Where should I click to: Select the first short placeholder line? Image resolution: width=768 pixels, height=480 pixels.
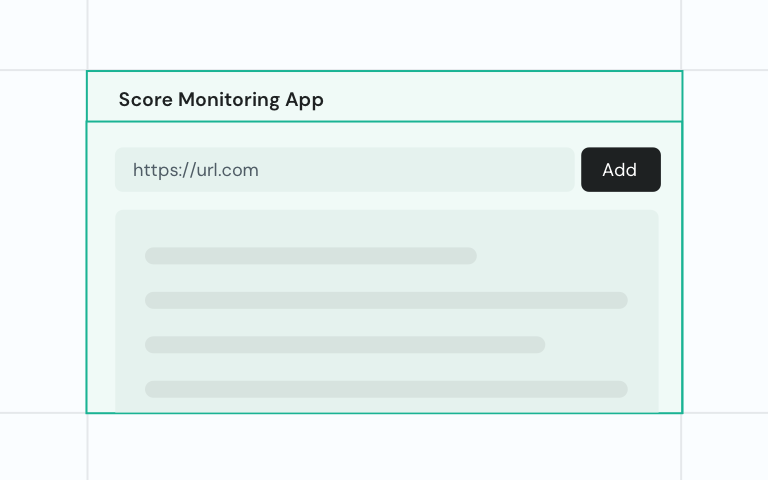[x=310, y=256]
